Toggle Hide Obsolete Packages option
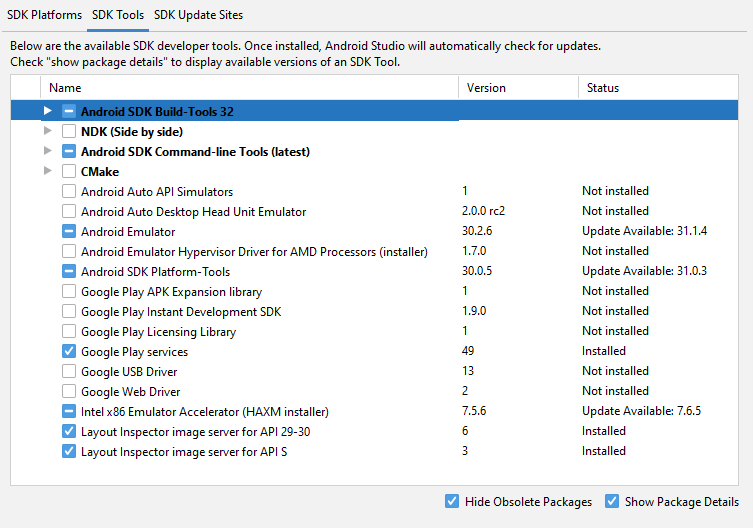The image size is (753, 528). (x=452, y=502)
